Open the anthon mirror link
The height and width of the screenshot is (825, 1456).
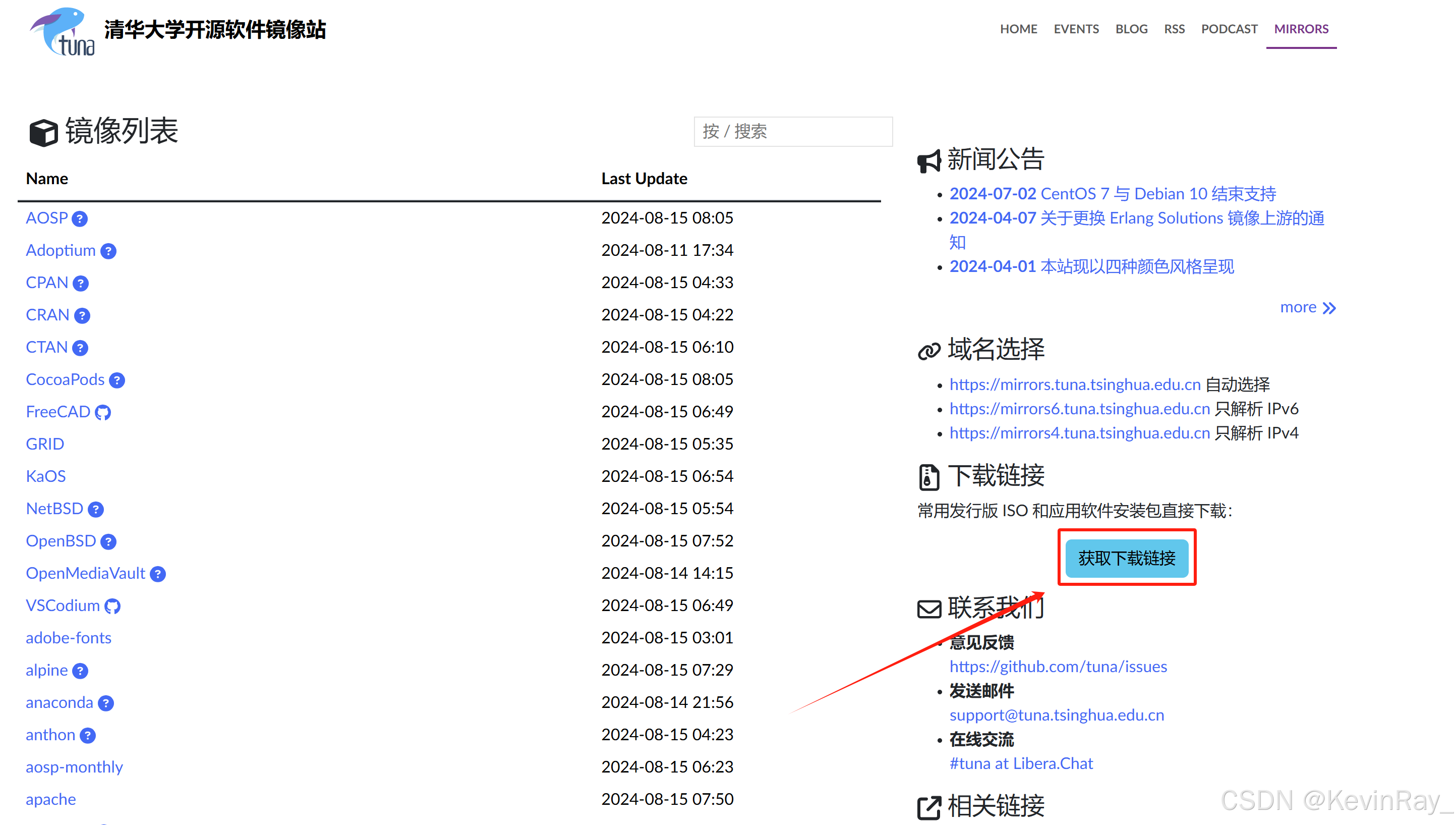50,734
